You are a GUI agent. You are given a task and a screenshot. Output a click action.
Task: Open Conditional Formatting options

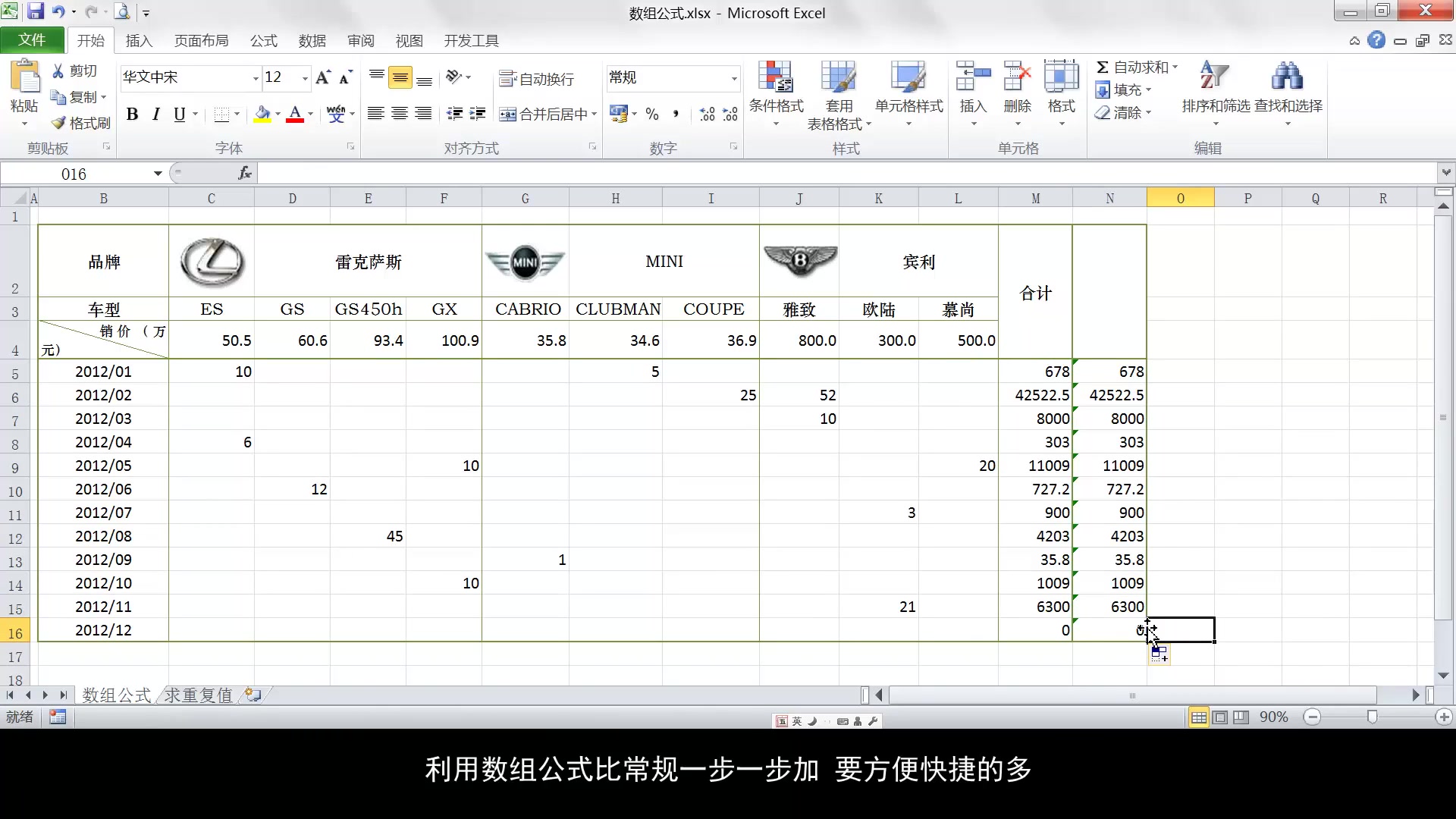tap(774, 91)
